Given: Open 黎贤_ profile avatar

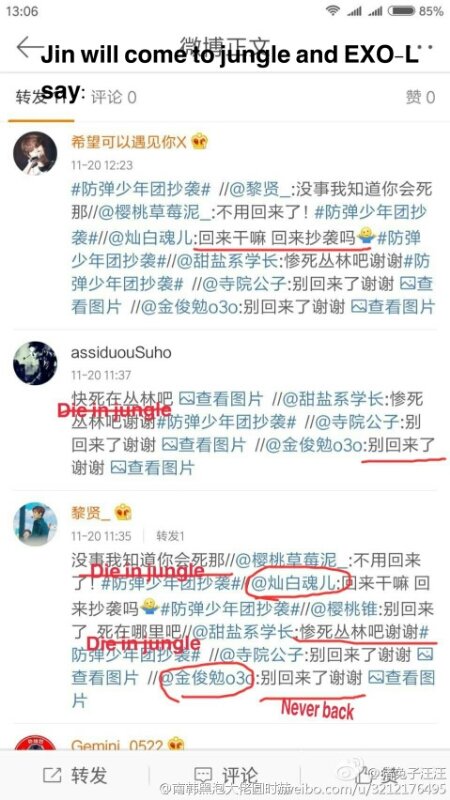Looking at the screenshot, I should (35, 523).
